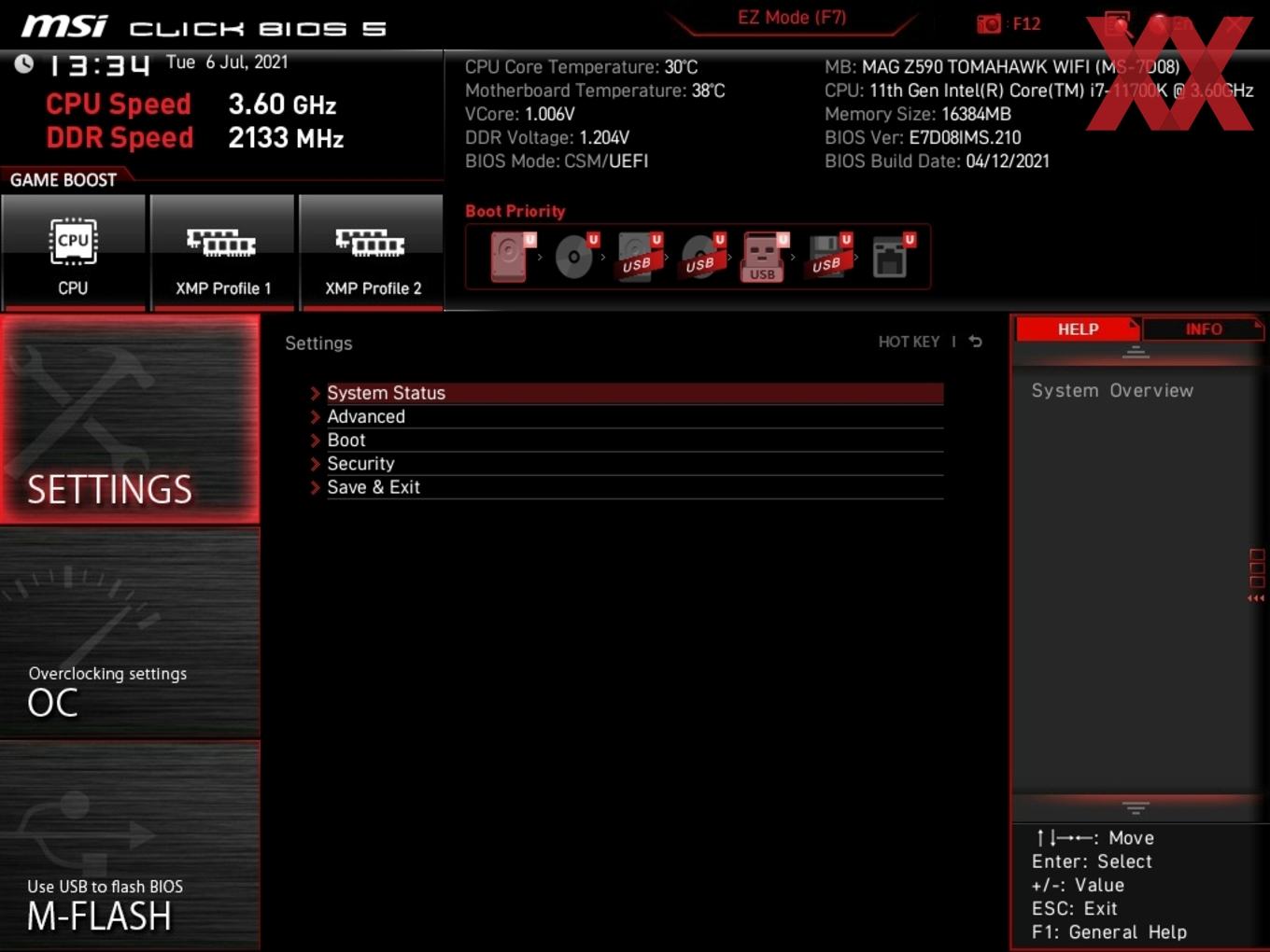Screen dimensions: 1270x952
Task: Enable XMP Profile 1
Action: coord(222,252)
